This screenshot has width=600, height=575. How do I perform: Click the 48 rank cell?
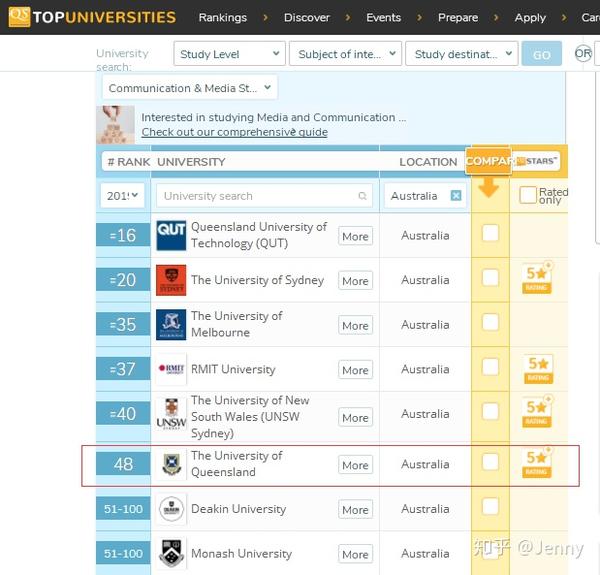(x=123, y=464)
